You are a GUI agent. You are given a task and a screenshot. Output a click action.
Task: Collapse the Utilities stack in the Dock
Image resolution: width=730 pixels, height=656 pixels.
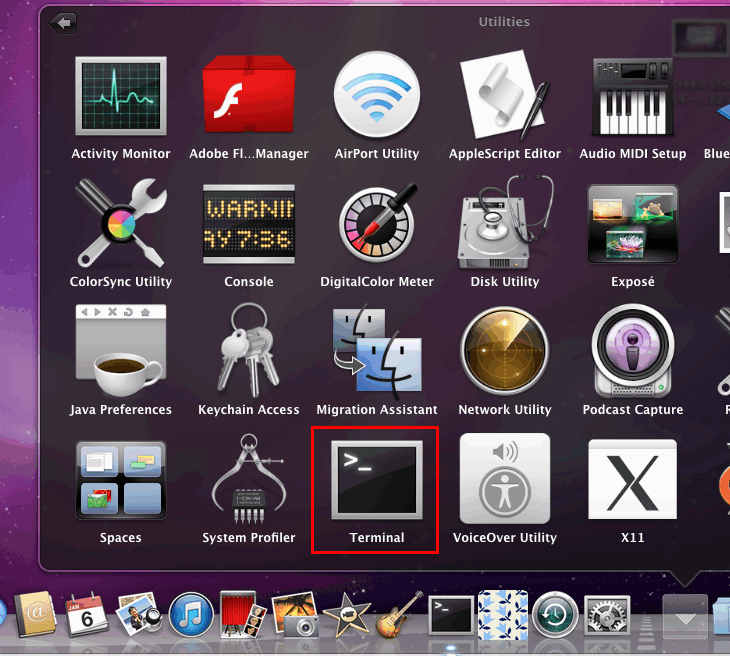[685, 616]
